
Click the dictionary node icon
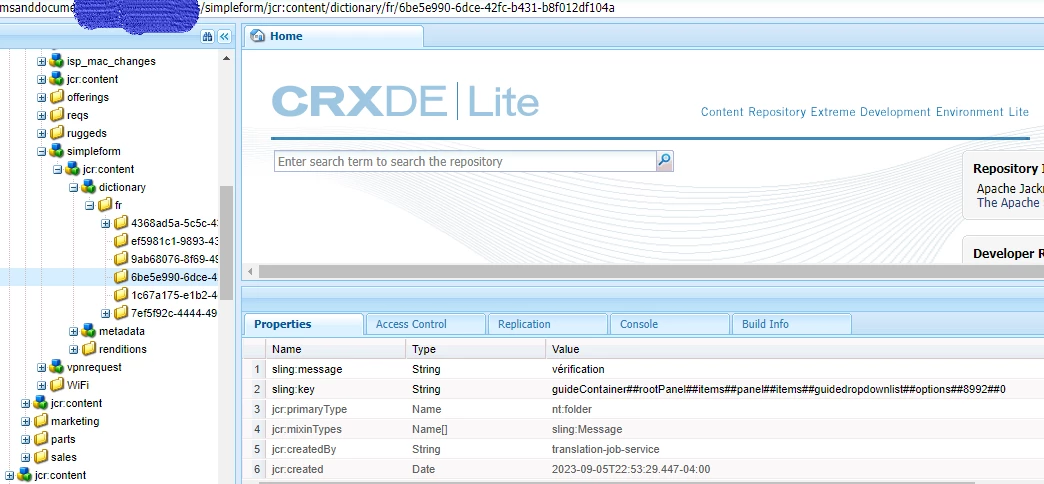pyautogui.click(x=89, y=187)
